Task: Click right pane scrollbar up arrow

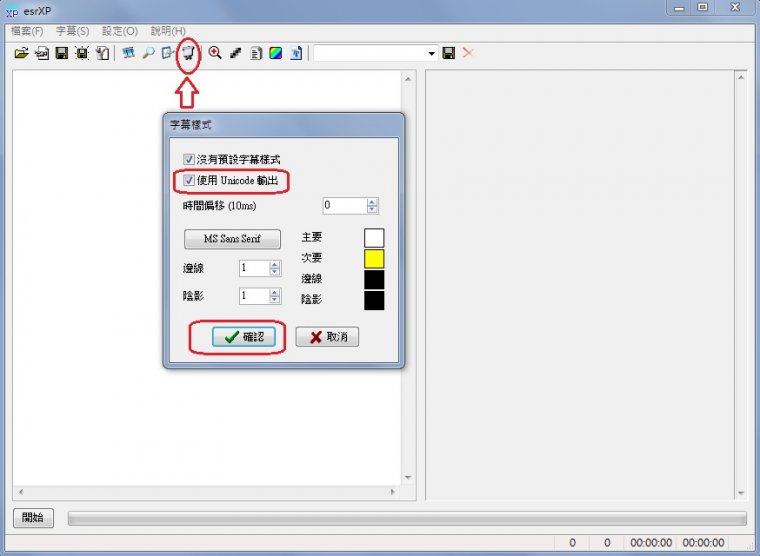Action: 741,78
